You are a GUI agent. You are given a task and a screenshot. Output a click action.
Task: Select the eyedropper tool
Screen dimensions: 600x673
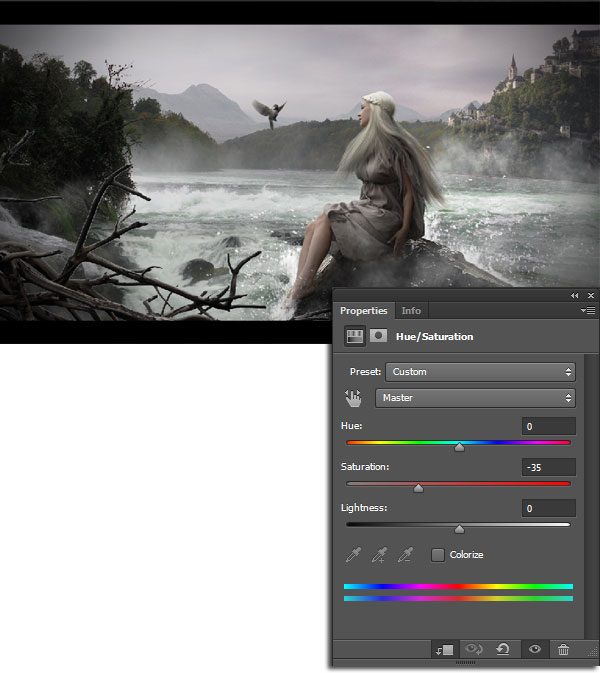[x=354, y=555]
